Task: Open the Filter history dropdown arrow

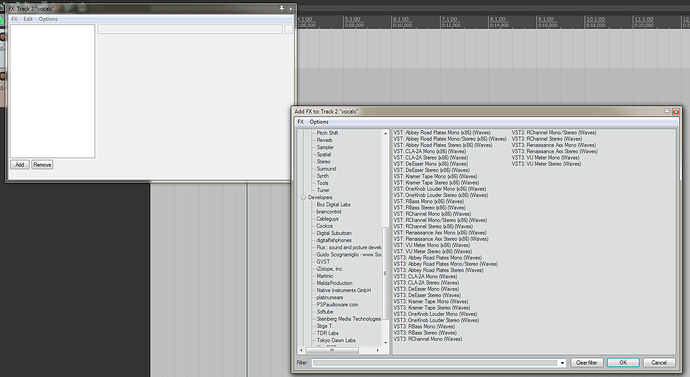Action: pyautogui.click(x=562, y=363)
